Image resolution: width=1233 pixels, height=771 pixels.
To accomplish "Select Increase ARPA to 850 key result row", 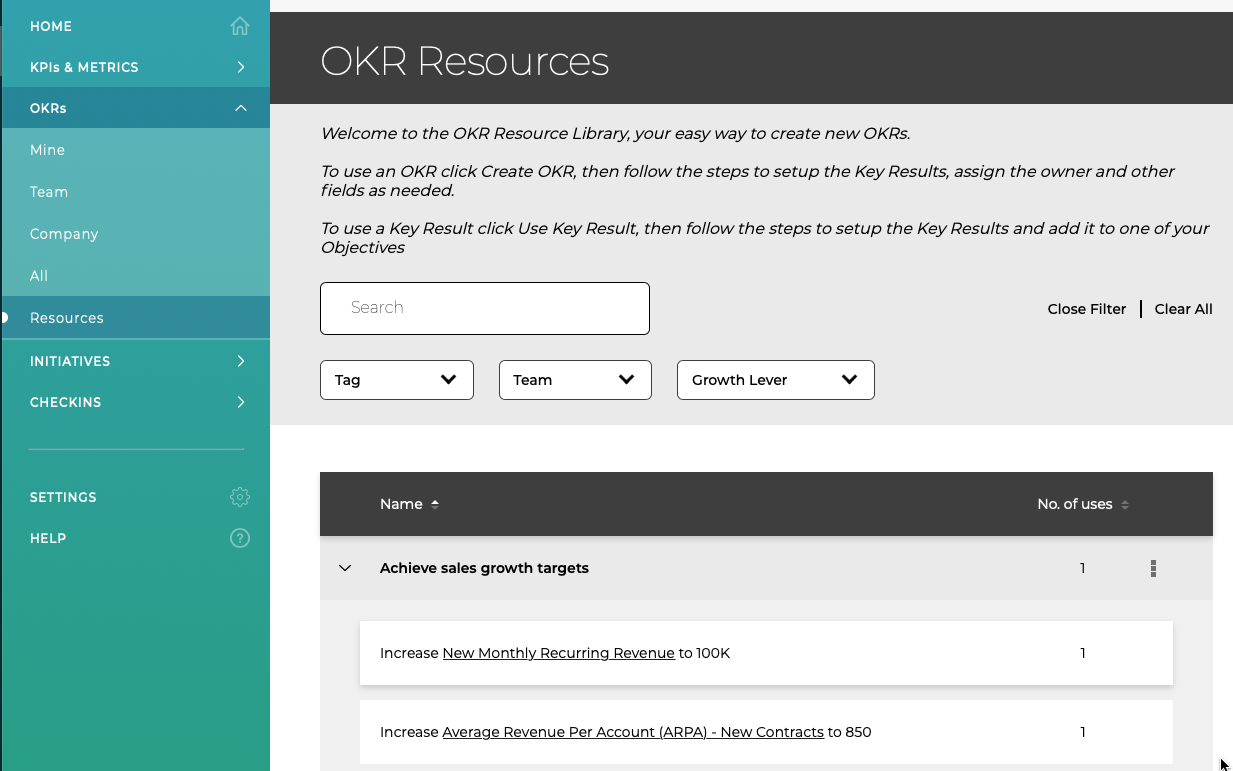I will click(766, 732).
